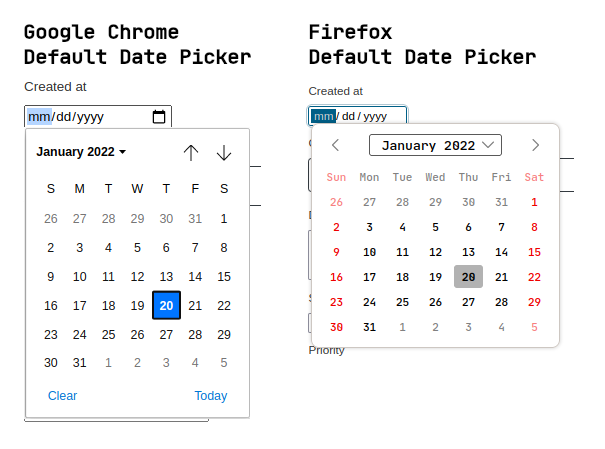Click the Today link in Chrome picker
This screenshot has height=449, width=605.
211,395
